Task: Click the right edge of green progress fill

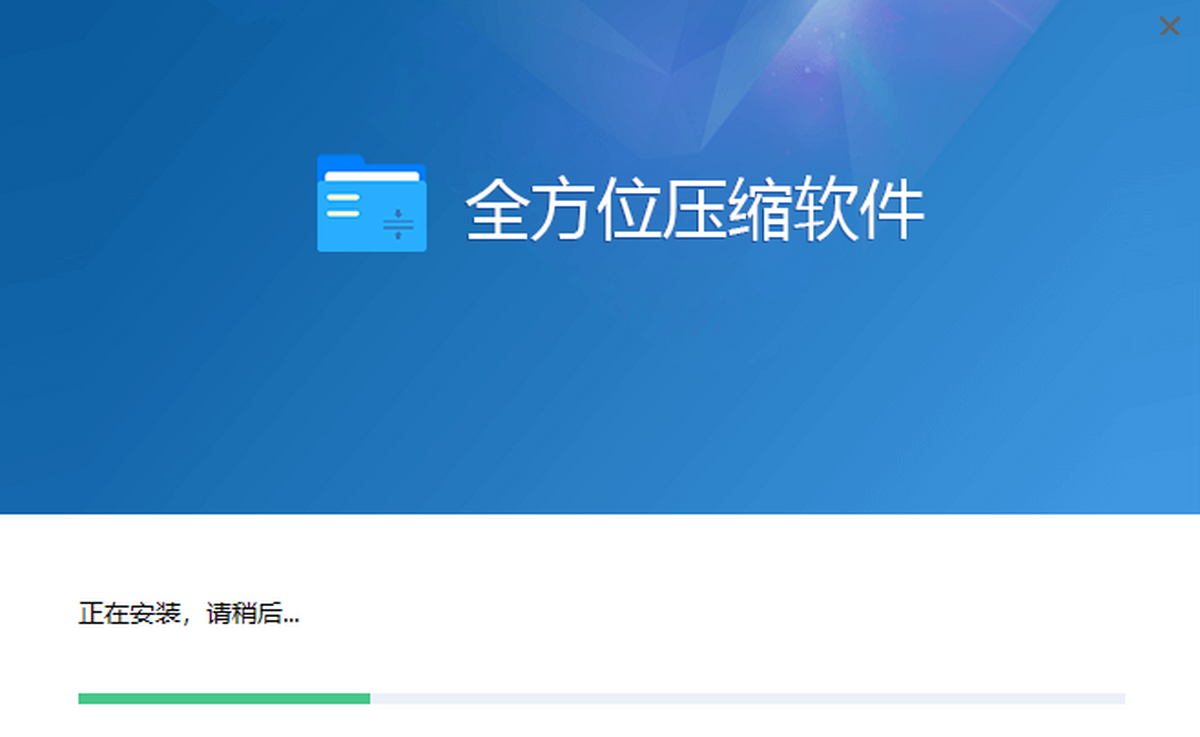Action: pos(368,698)
